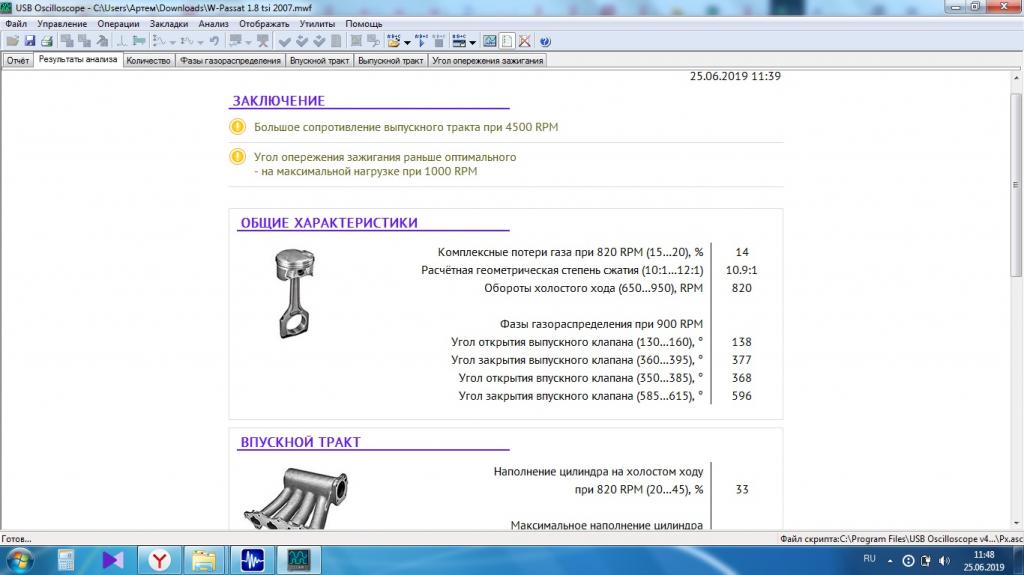Switch to the blue waveform app in the taskbar
The image size is (1024, 575).
pyautogui.click(x=252, y=560)
